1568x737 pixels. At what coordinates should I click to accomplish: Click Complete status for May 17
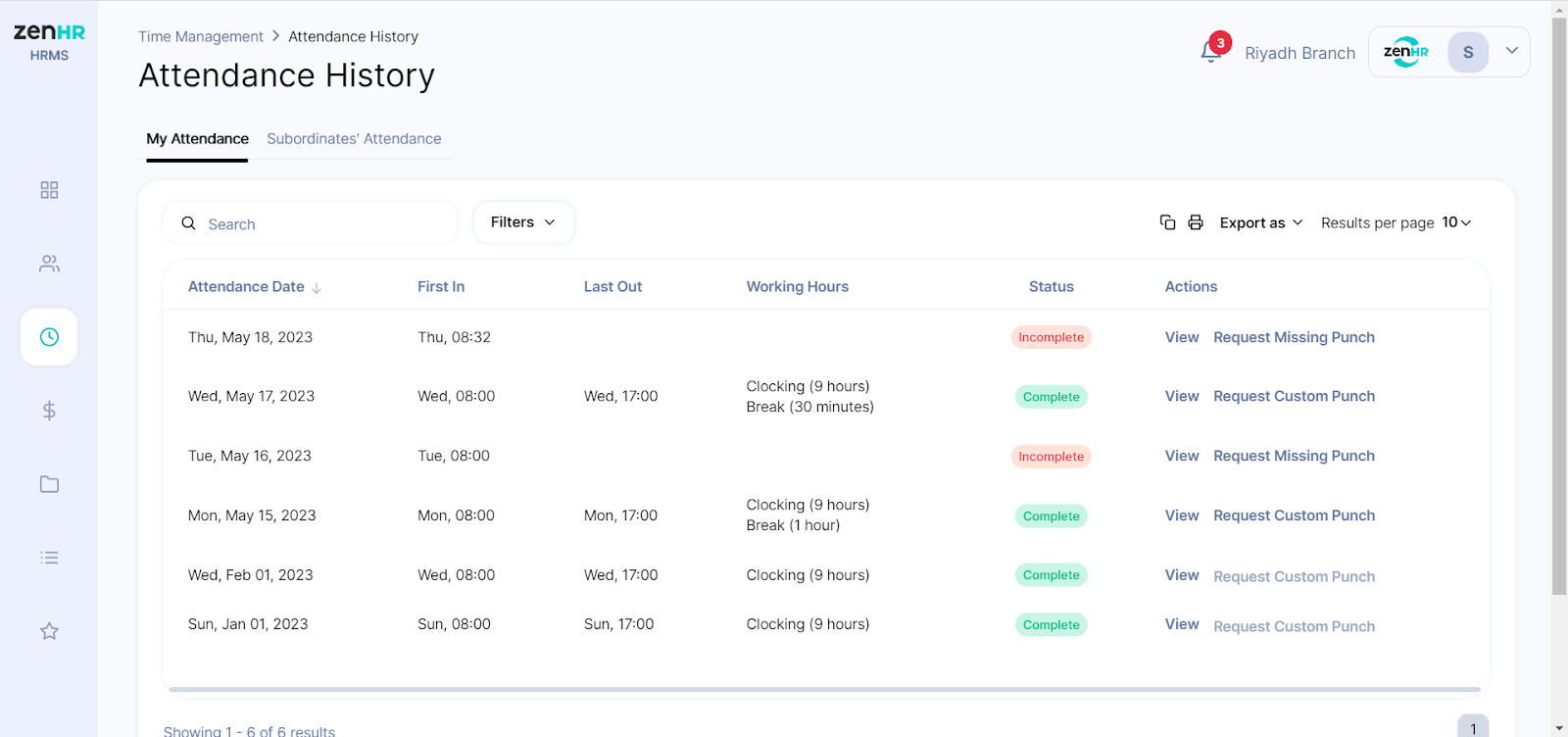pos(1052,397)
